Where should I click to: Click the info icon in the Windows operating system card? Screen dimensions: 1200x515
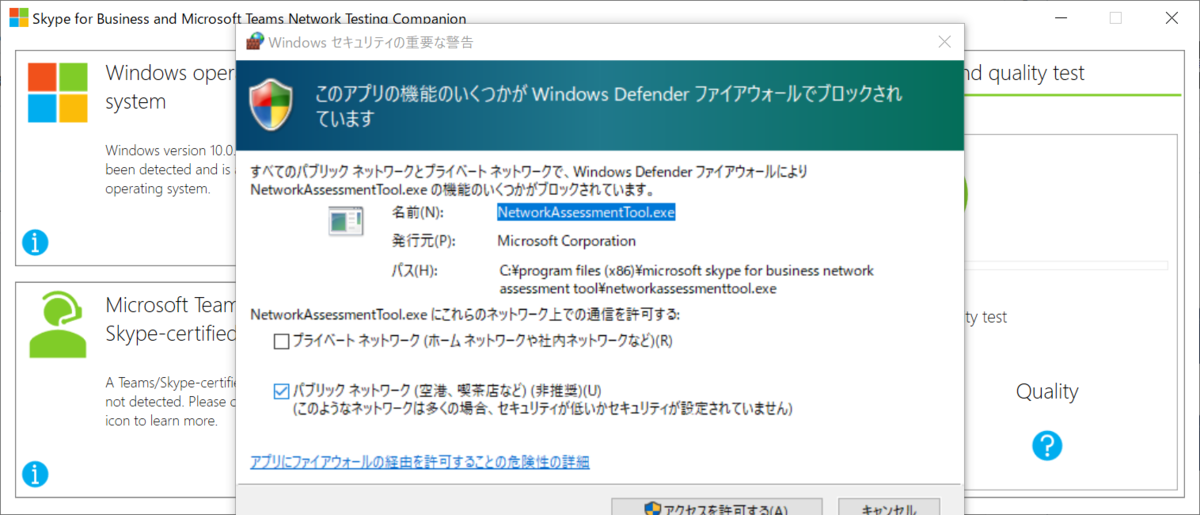(x=35, y=242)
